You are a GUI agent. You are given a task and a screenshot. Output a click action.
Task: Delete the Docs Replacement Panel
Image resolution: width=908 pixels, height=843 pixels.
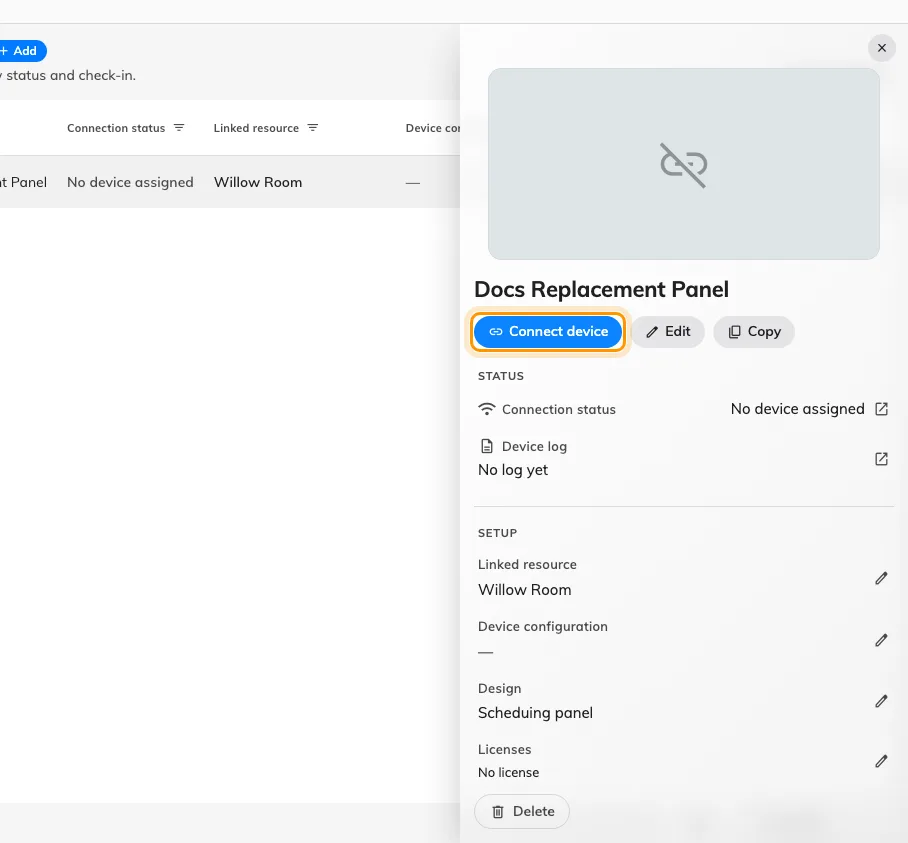pyautogui.click(x=522, y=811)
